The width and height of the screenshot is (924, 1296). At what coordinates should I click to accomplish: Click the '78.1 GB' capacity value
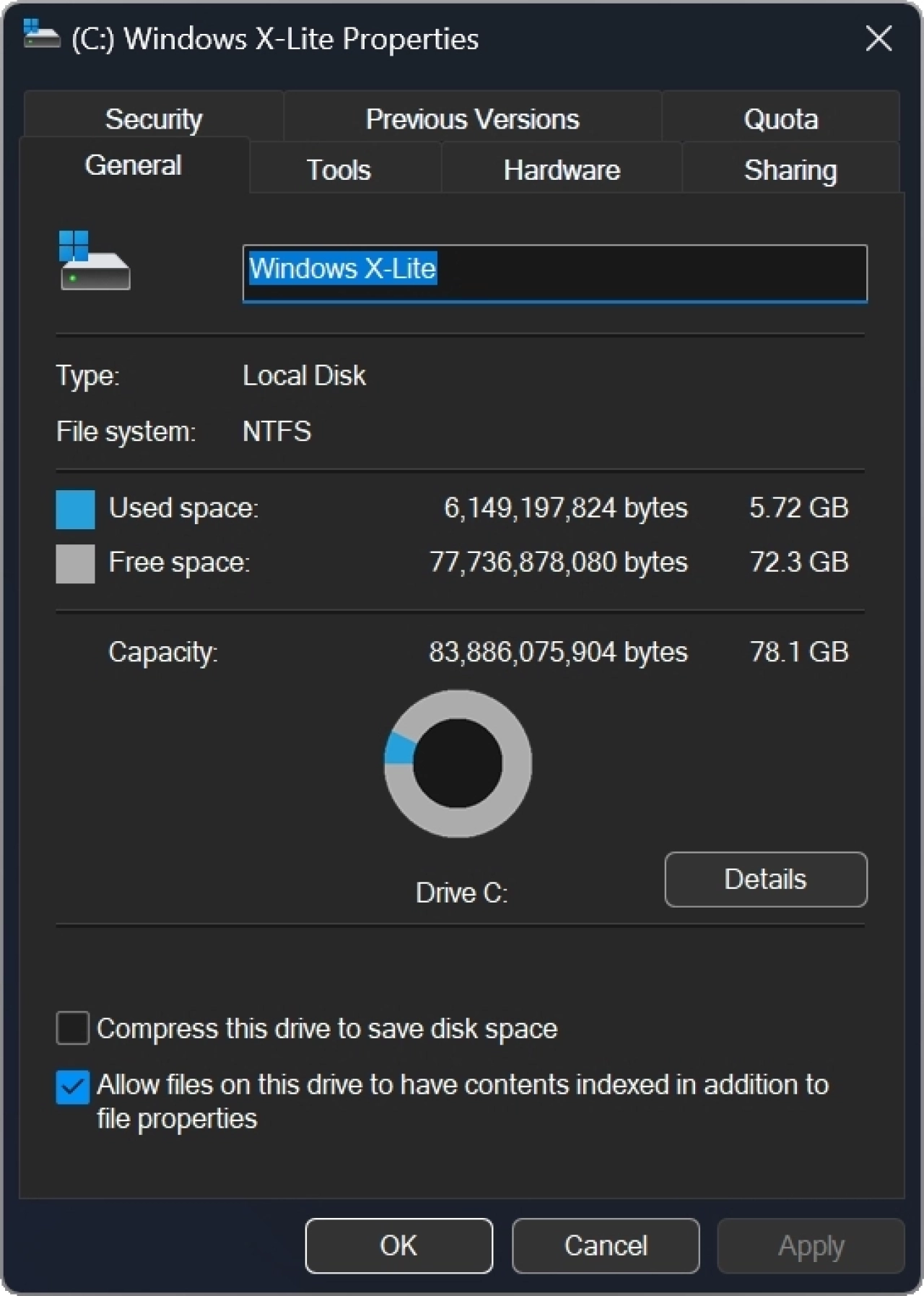799,652
